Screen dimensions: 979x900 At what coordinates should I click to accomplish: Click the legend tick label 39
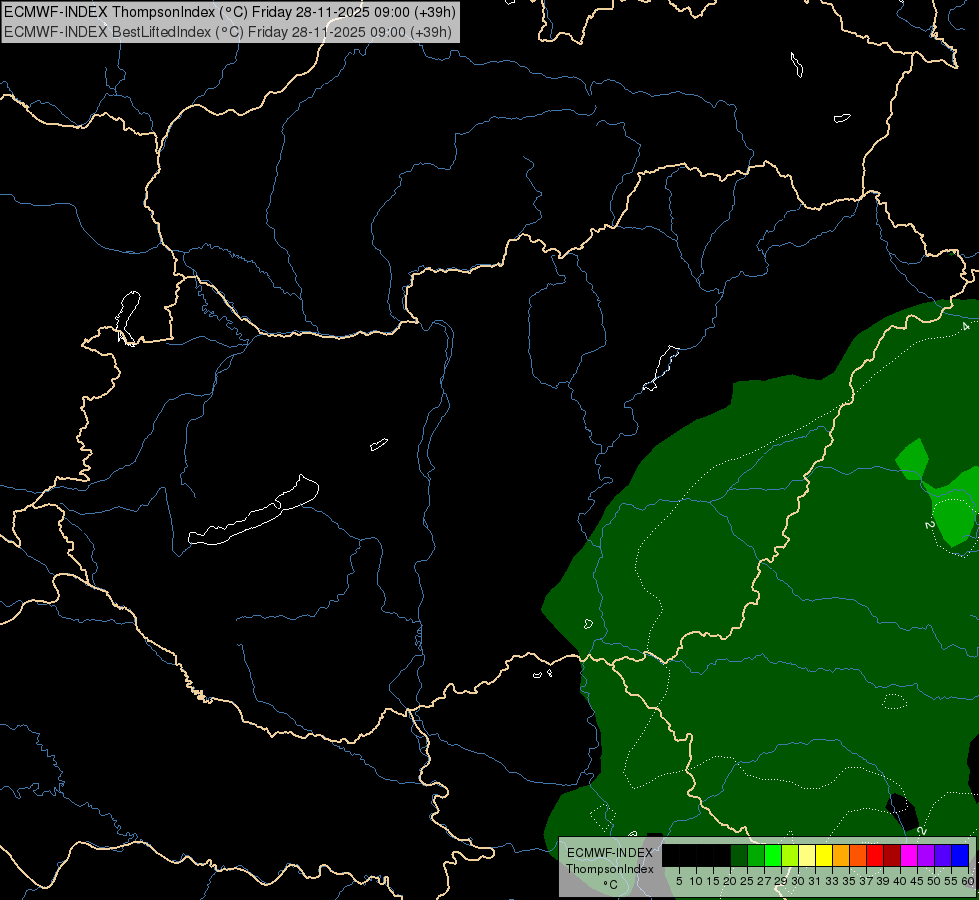(x=883, y=881)
